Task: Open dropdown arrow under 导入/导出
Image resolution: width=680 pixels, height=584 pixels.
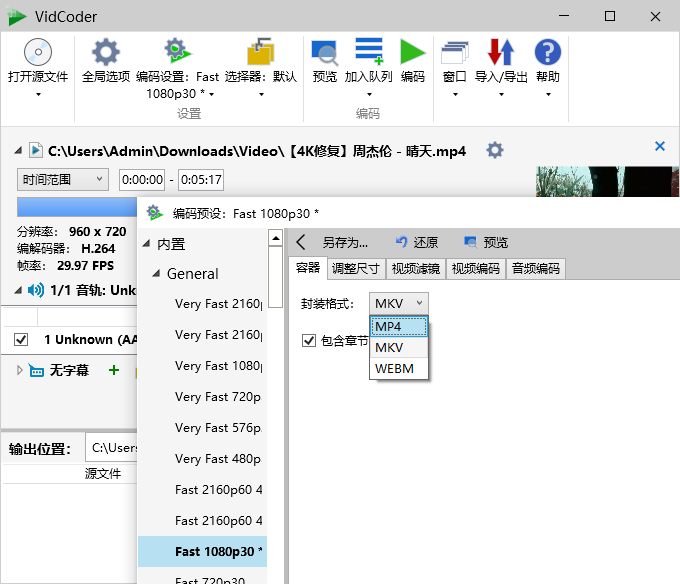Action: point(501,94)
